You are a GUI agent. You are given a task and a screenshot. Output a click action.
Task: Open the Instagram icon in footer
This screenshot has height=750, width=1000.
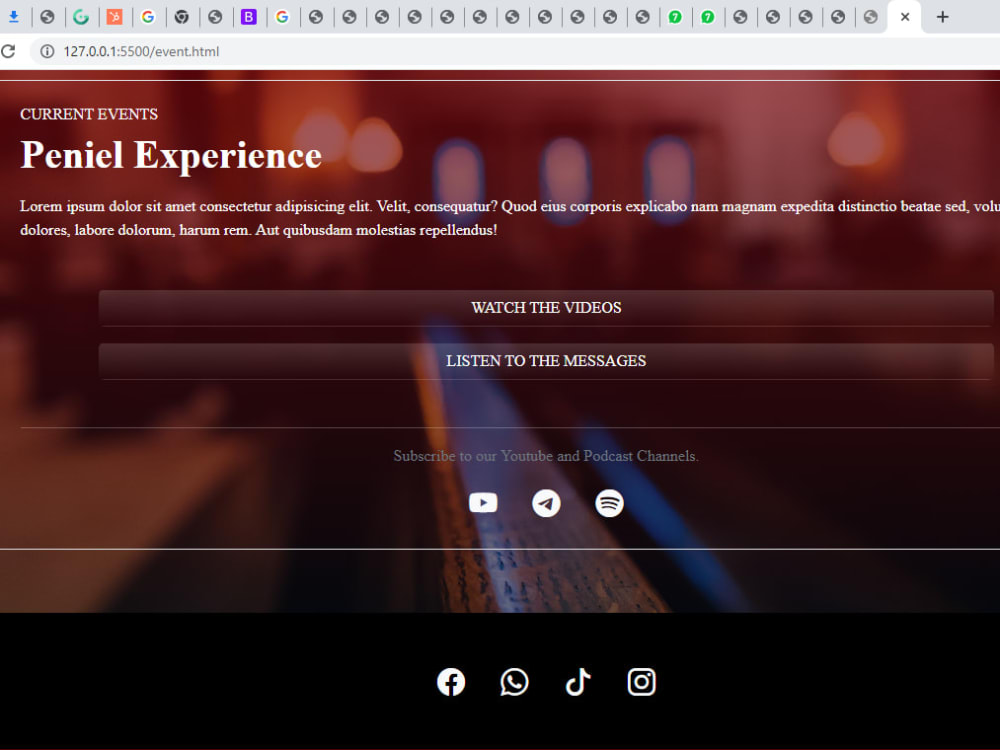pos(642,682)
